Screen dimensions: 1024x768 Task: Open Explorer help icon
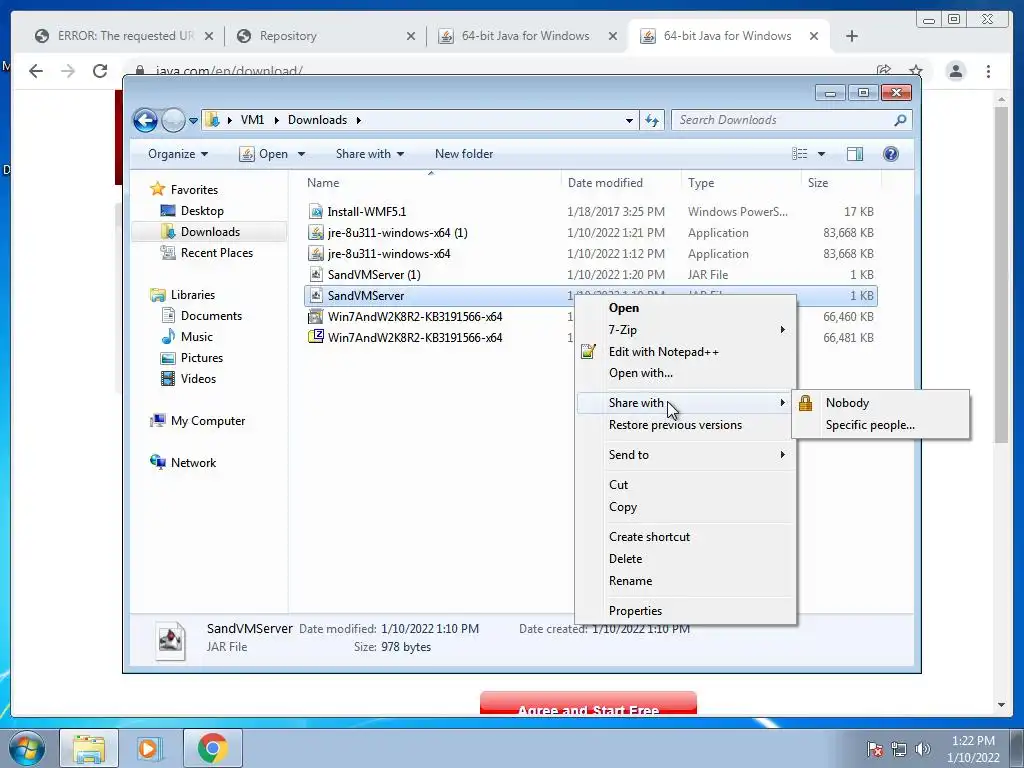891,154
